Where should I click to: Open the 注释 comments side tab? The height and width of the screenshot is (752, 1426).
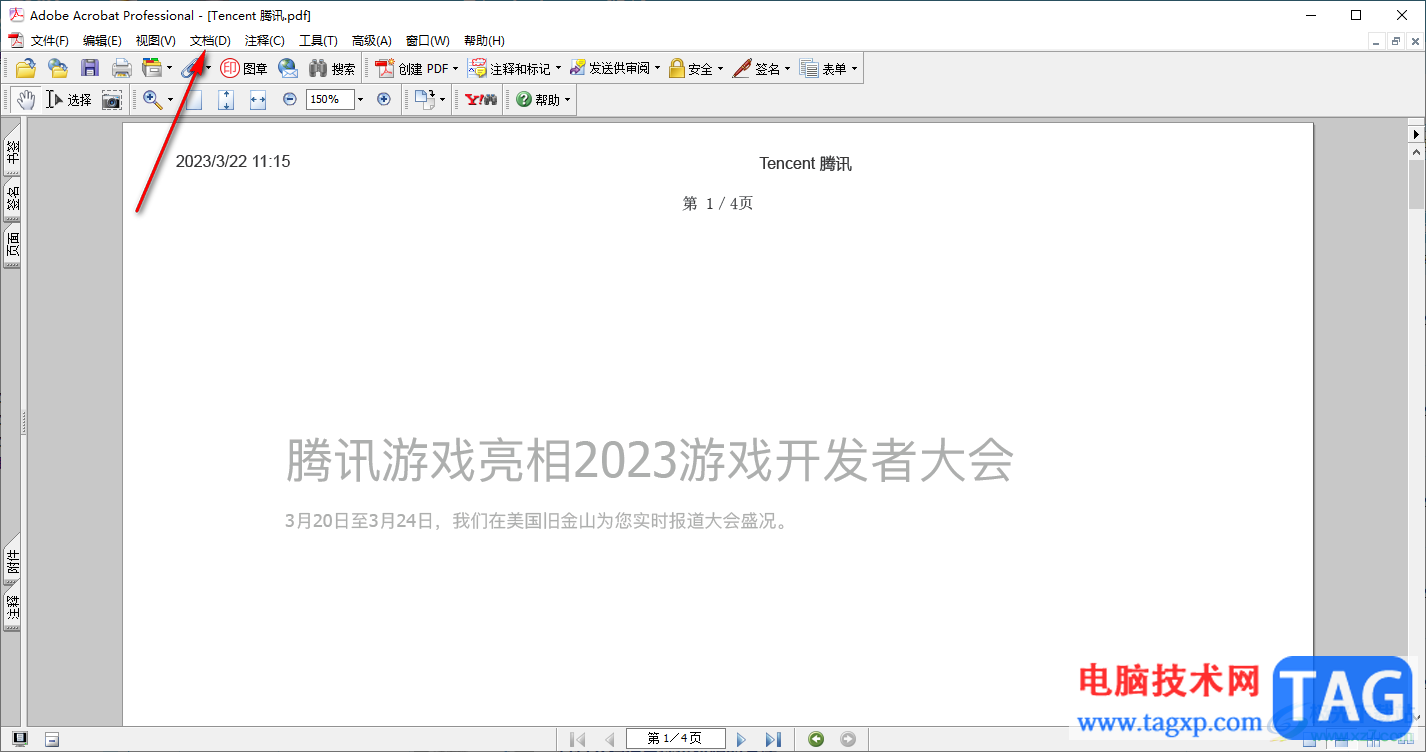point(12,609)
